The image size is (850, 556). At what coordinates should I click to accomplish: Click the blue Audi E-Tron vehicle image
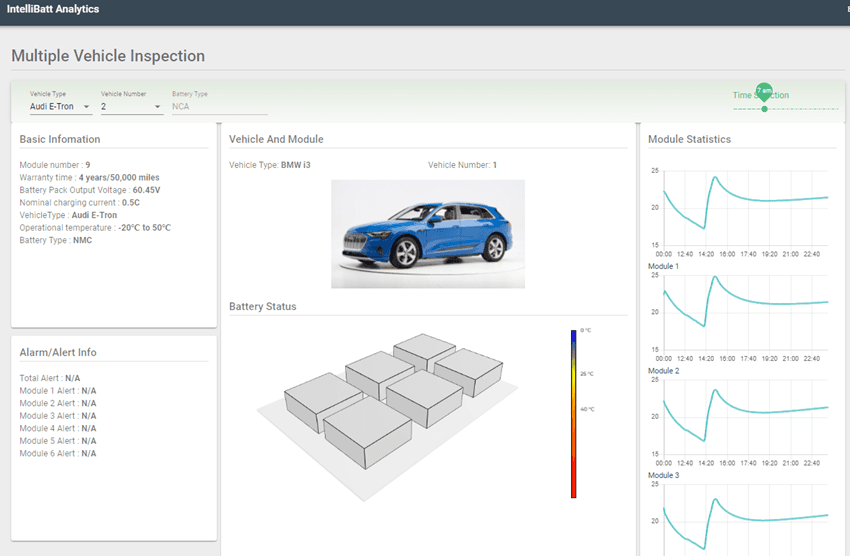click(x=428, y=234)
